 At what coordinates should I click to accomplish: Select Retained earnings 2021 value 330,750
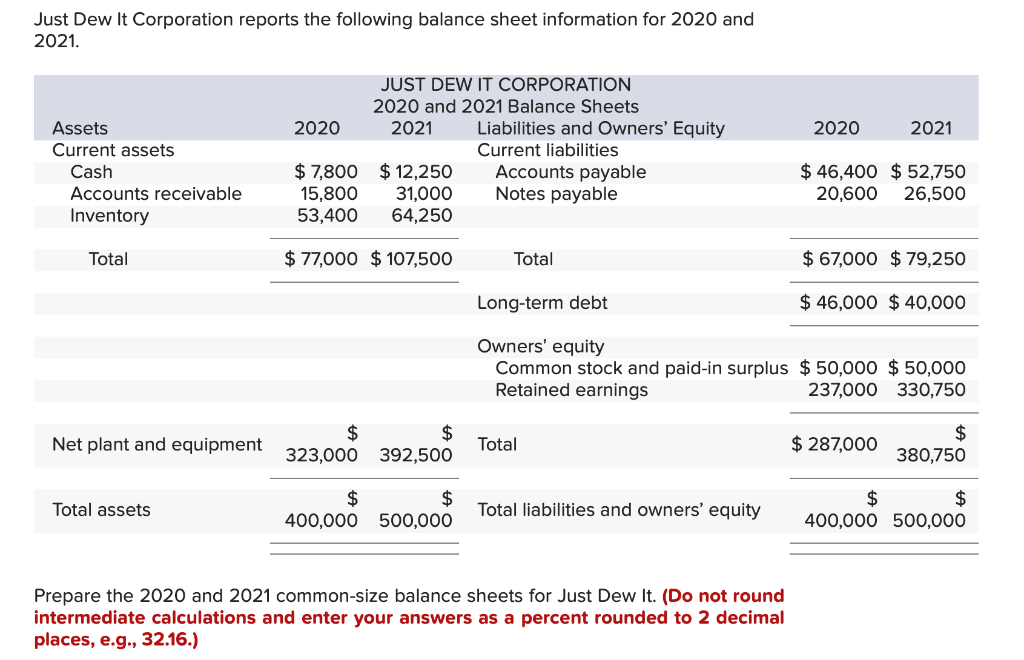click(931, 390)
